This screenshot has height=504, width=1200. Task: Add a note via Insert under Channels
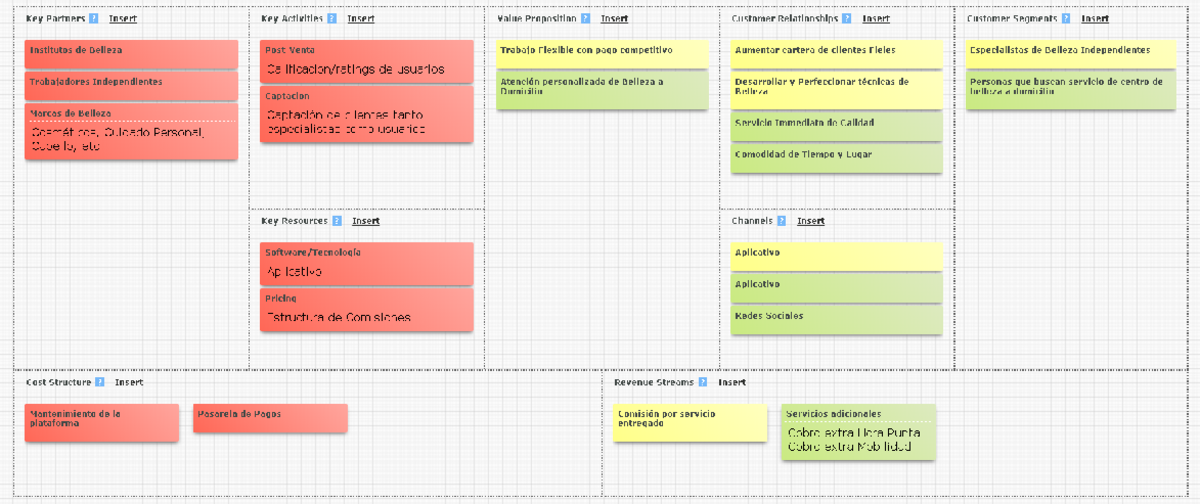810,221
